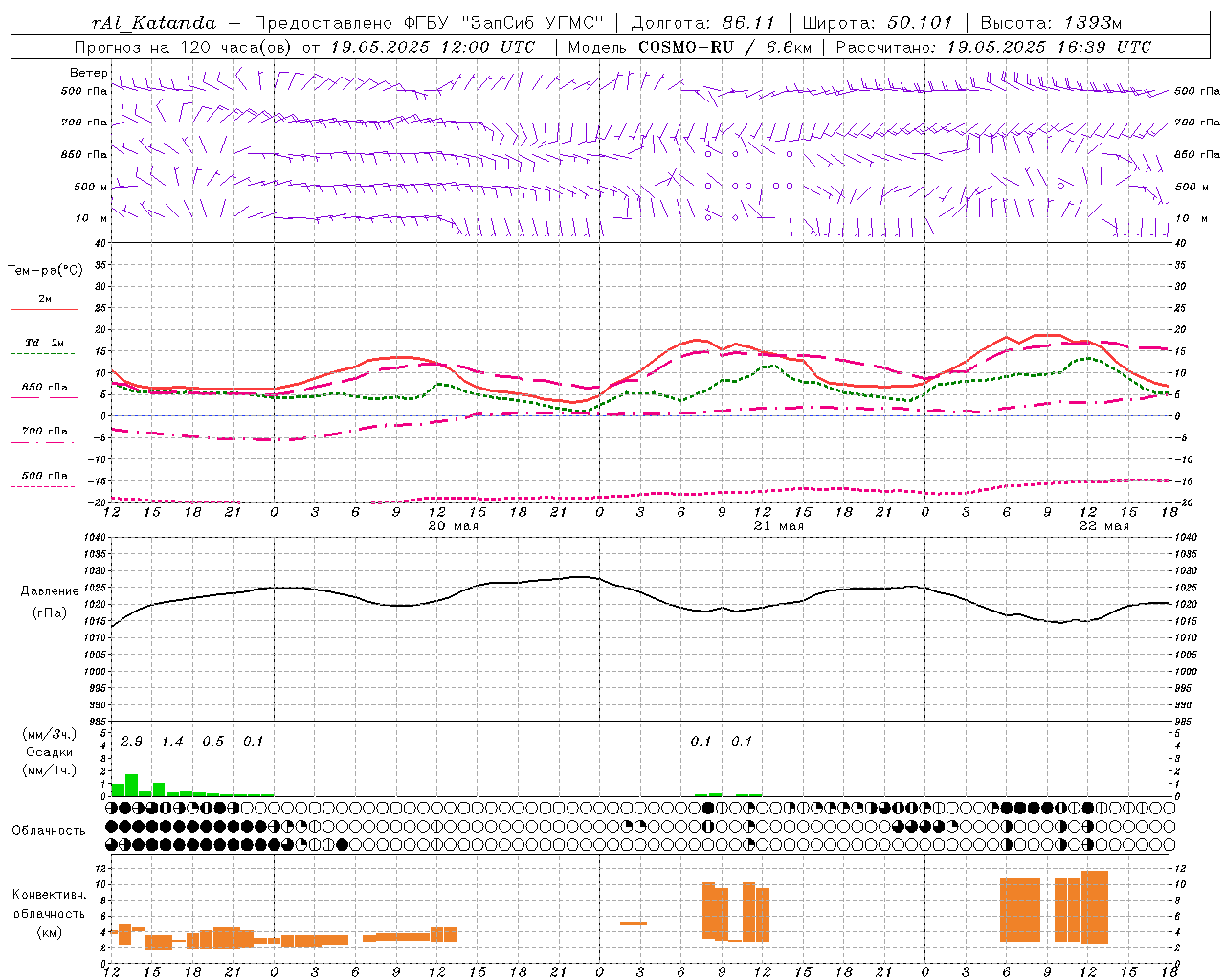The height and width of the screenshot is (980, 1225).
Task: Click the 10 м wind level label on left
Action: pos(91,218)
